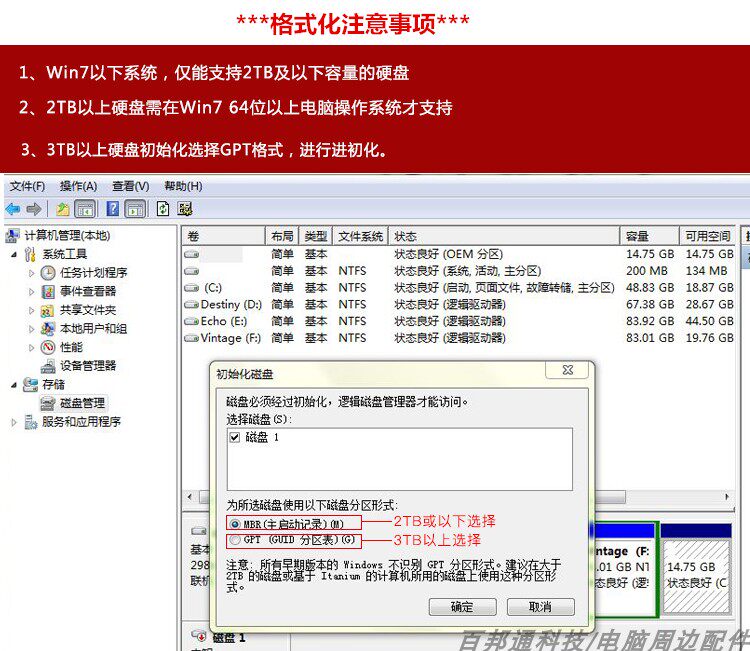Click the Forward arrow toolbar icon
The height and width of the screenshot is (651, 750).
click(34, 209)
